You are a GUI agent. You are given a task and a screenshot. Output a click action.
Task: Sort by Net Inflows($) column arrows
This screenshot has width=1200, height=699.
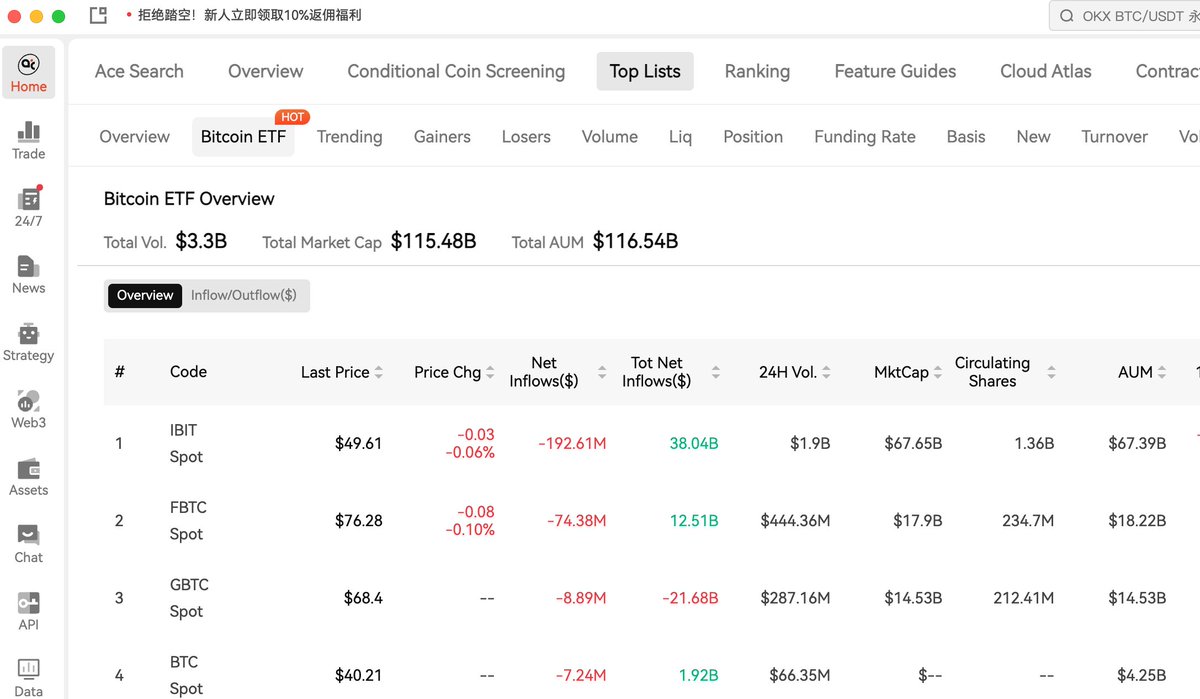602,372
